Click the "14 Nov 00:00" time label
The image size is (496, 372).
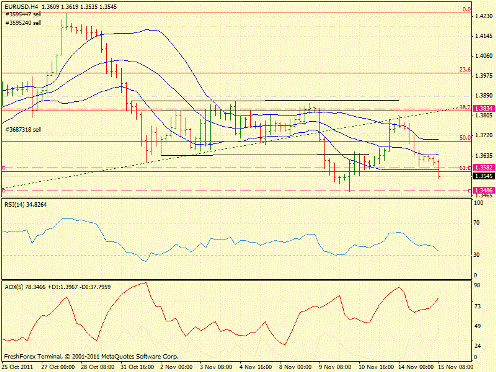tap(415, 367)
